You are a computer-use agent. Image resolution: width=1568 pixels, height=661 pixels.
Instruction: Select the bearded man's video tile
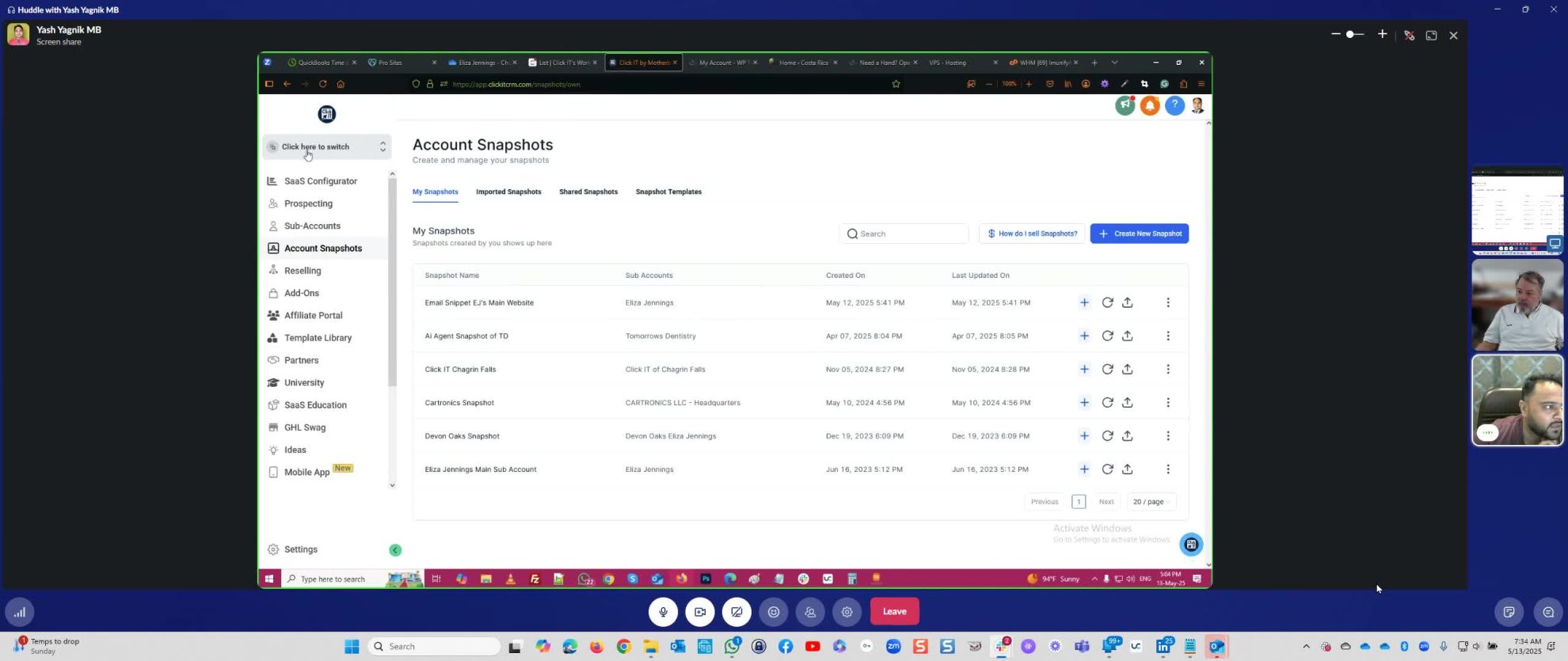coord(1517,401)
